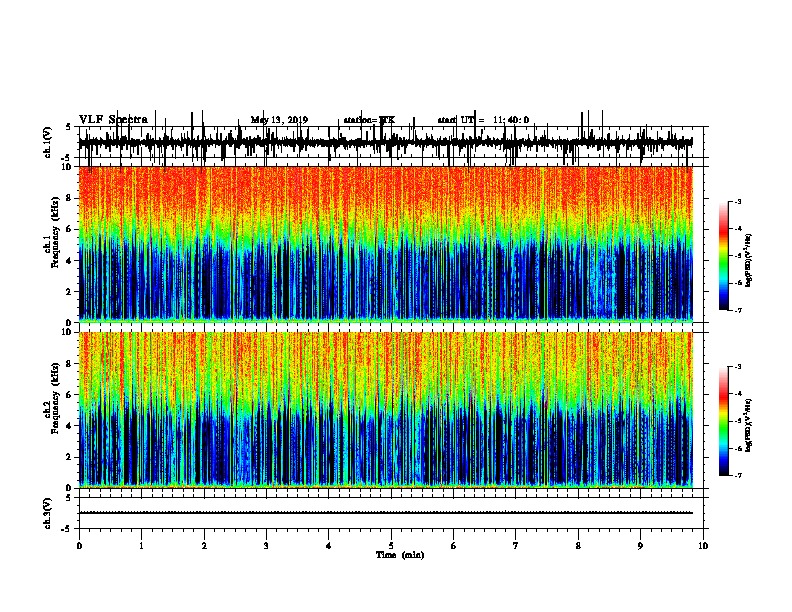Image resolution: width=792 pixels, height=612 pixels.
Task: Click the "9" minute tick label
Action: pyautogui.click(x=640, y=546)
